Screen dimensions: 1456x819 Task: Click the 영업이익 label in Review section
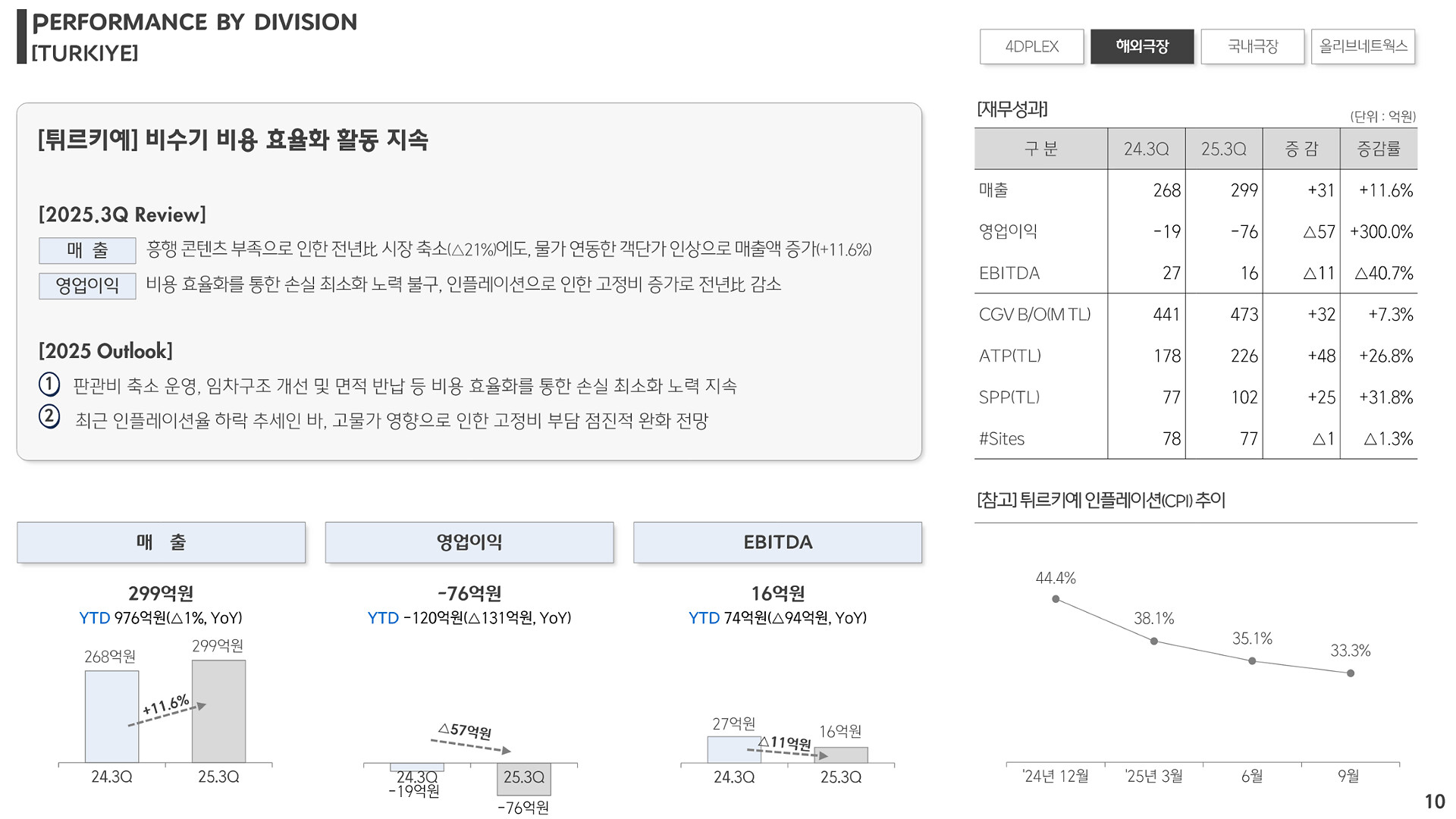pos(87,286)
